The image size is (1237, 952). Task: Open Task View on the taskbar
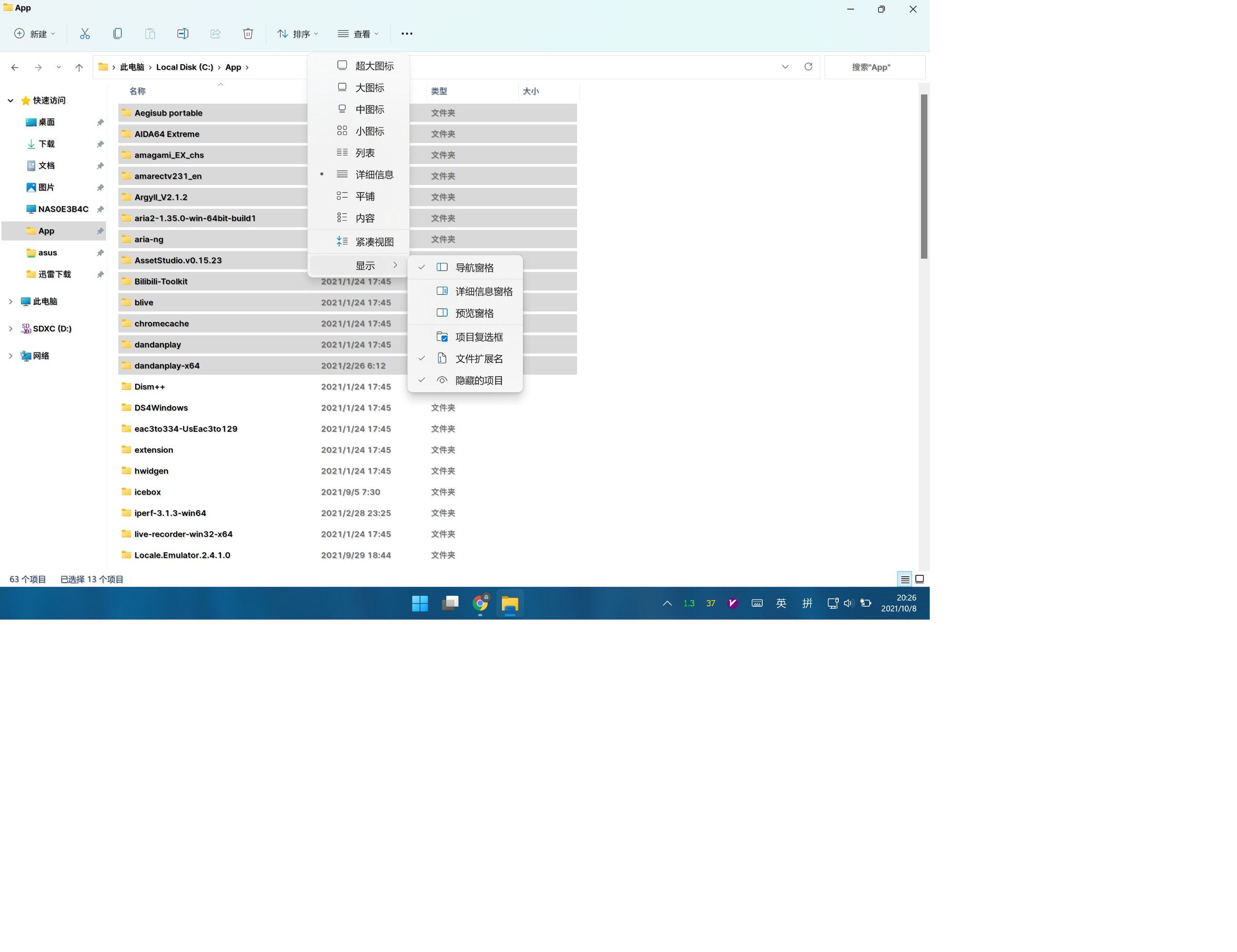[450, 603]
